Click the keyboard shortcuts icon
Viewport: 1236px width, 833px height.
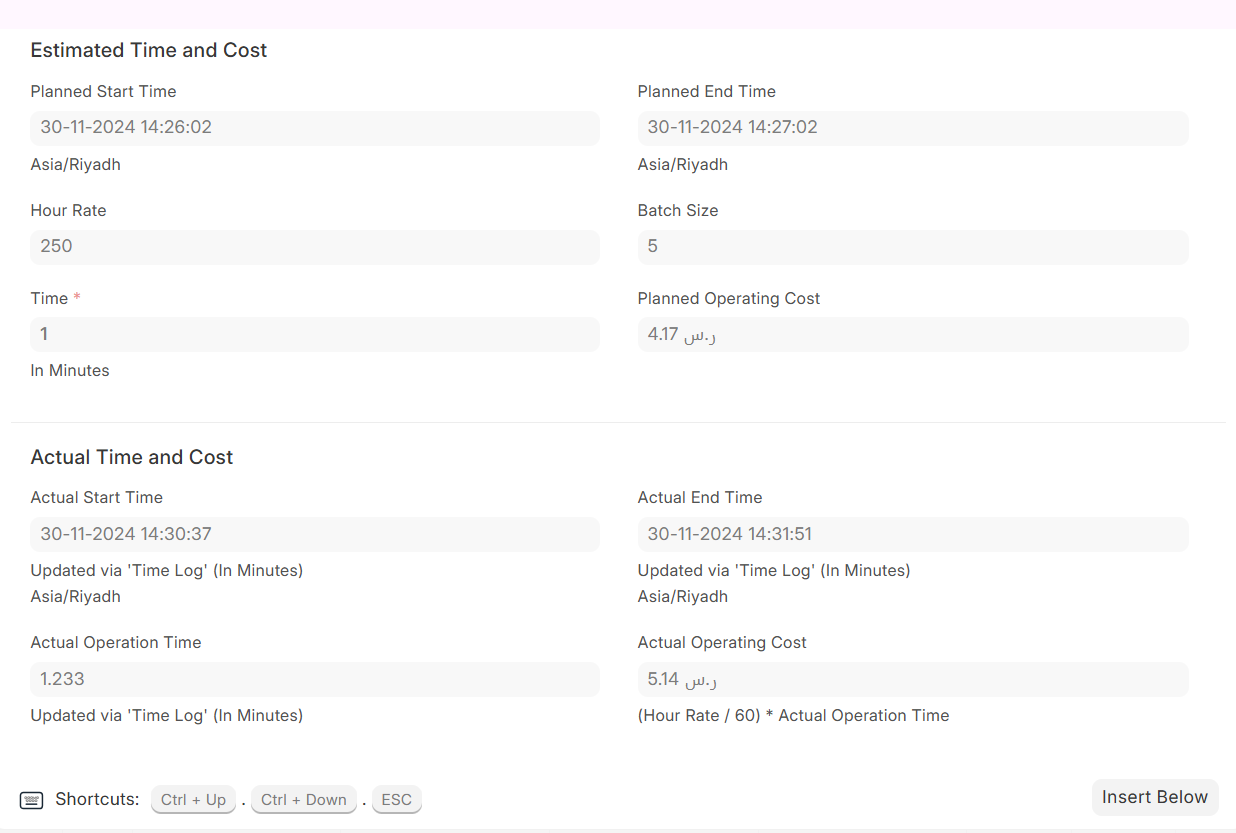[x=32, y=800]
